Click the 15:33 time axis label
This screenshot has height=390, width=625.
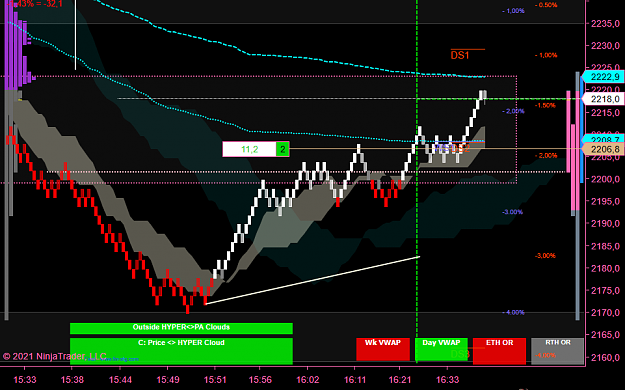tap(25, 380)
